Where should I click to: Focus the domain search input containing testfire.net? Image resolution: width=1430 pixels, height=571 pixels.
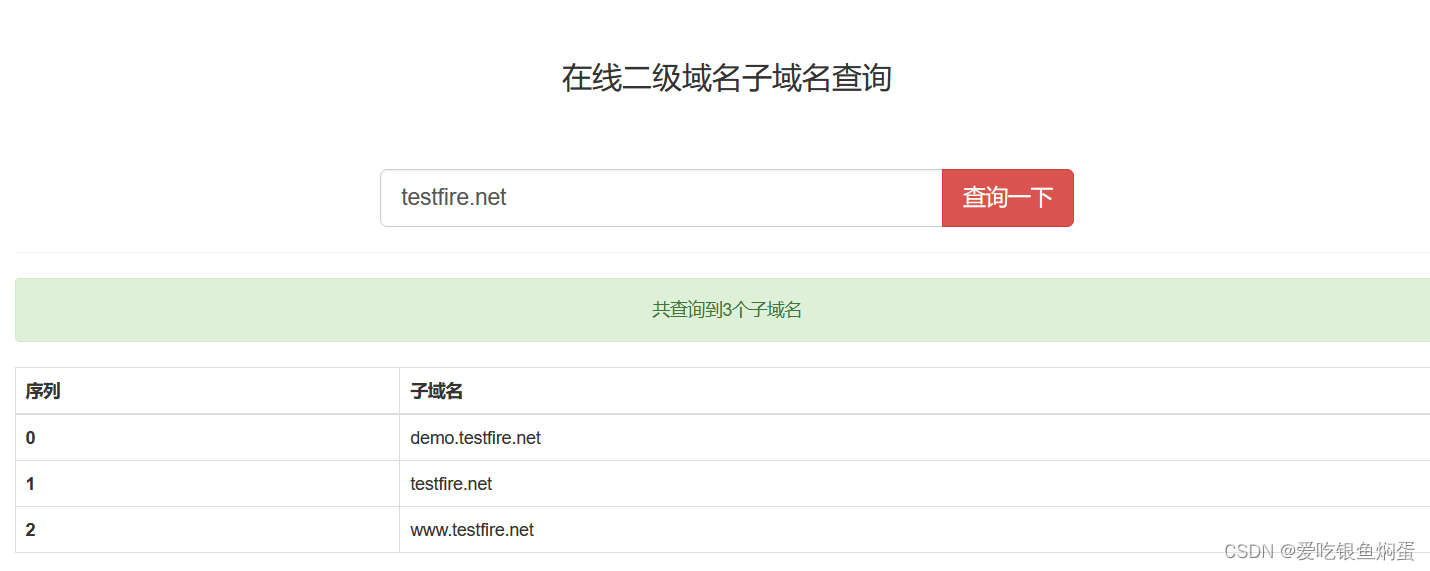pyautogui.click(x=661, y=198)
